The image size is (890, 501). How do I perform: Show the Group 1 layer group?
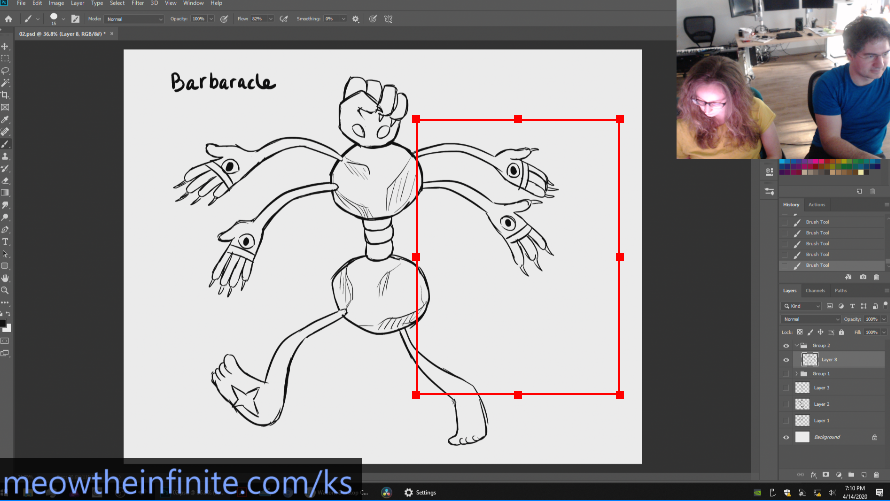pyautogui.click(x=786, y=374)
